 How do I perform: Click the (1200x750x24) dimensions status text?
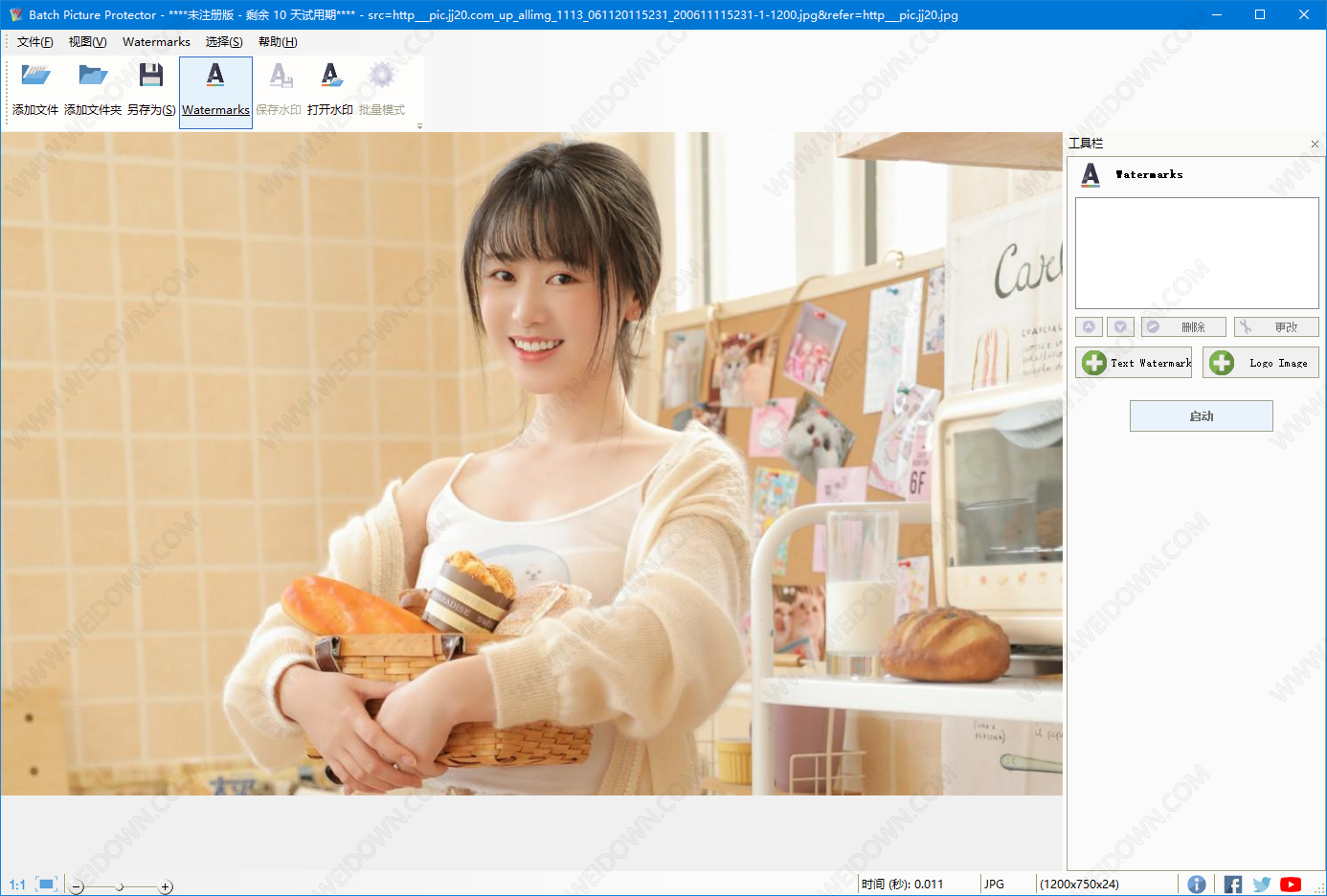(1079, 885)
